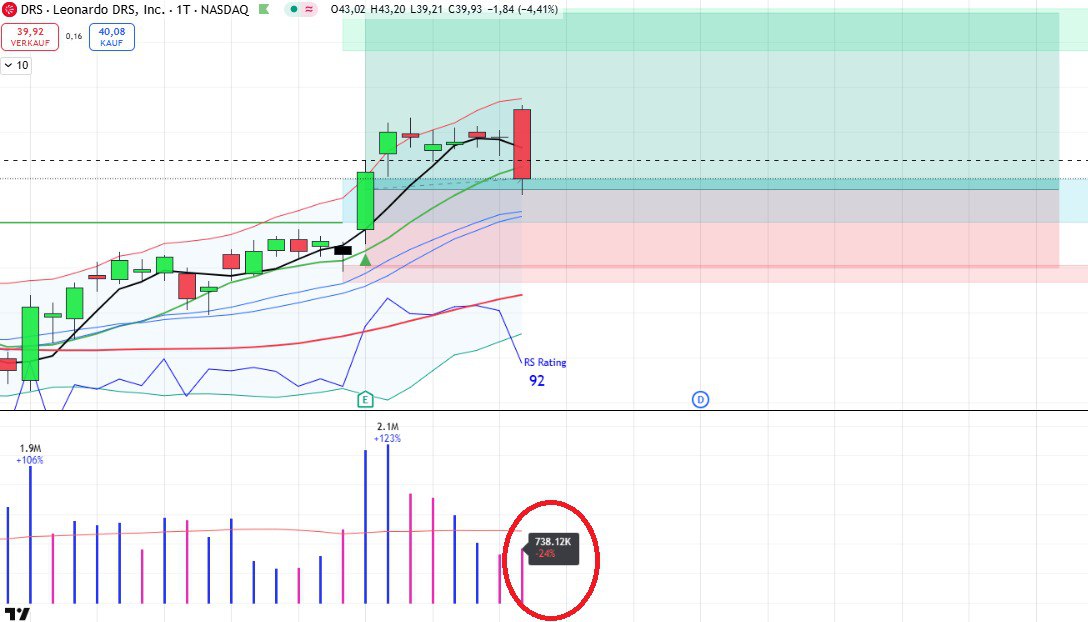Click the 738.12K volume tooltip
Image resolution: width=1088 pixels, height=622 pixels.
pos(553,547)
